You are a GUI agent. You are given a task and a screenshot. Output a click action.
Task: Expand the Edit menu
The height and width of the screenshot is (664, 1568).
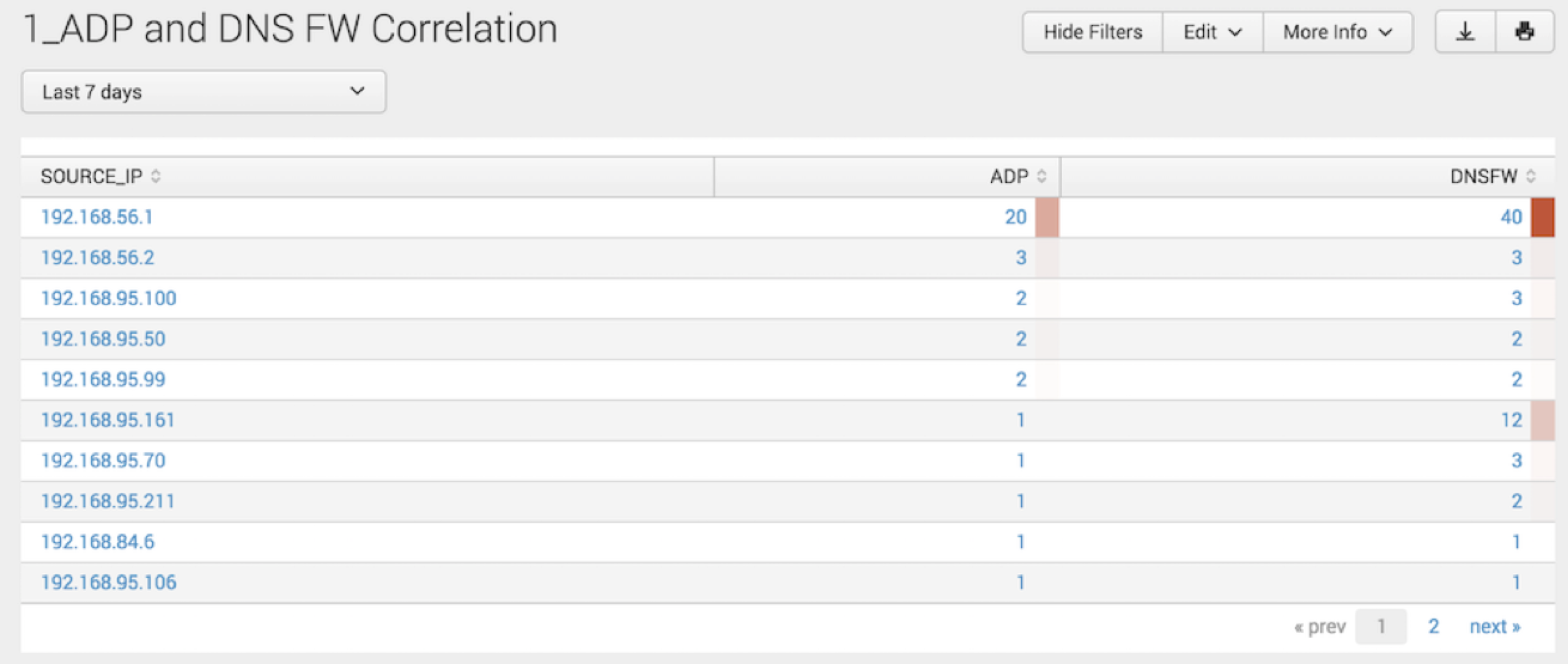[1211, 32]
